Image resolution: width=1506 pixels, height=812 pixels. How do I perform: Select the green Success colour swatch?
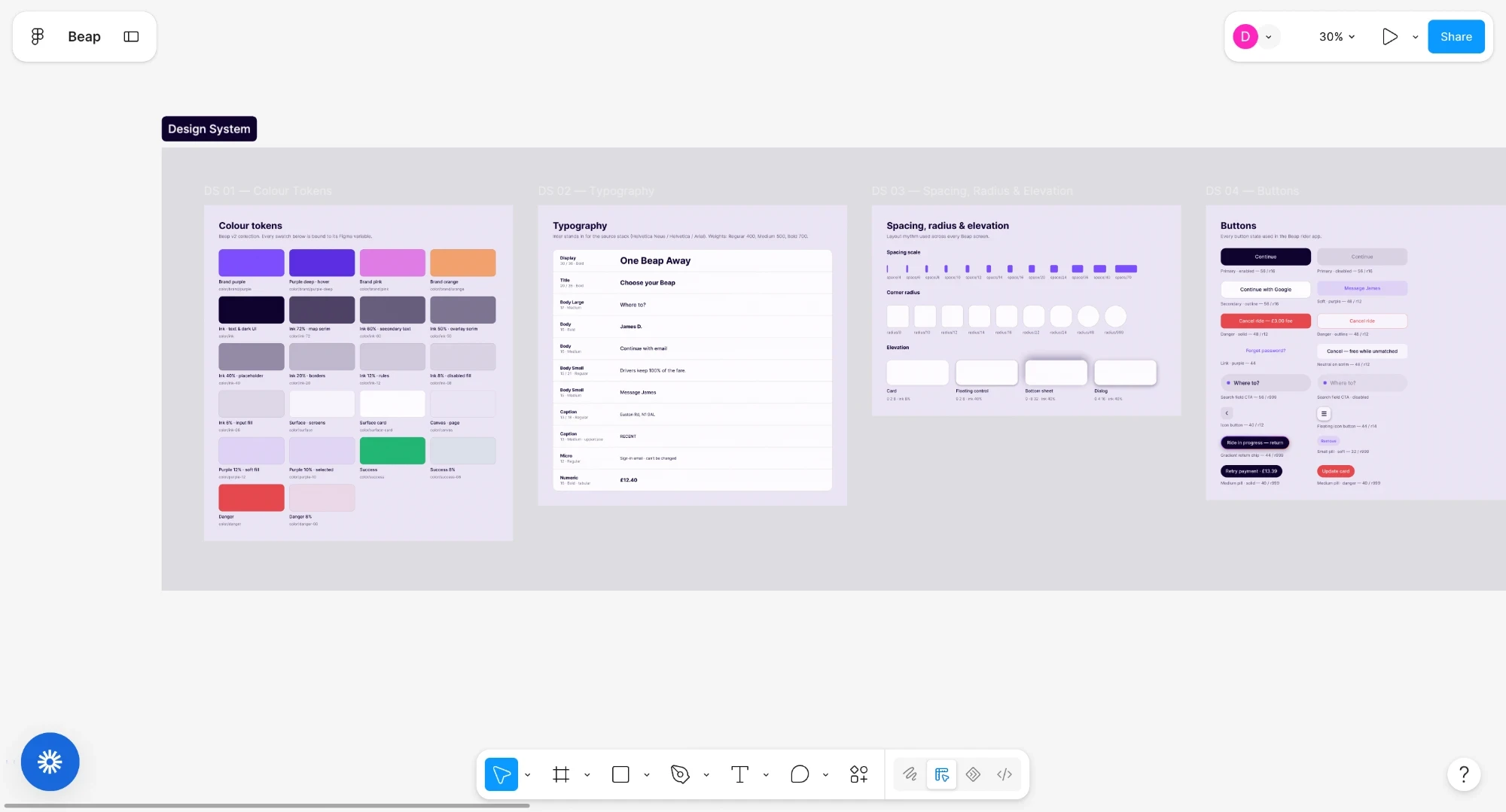tap(392, 450)
